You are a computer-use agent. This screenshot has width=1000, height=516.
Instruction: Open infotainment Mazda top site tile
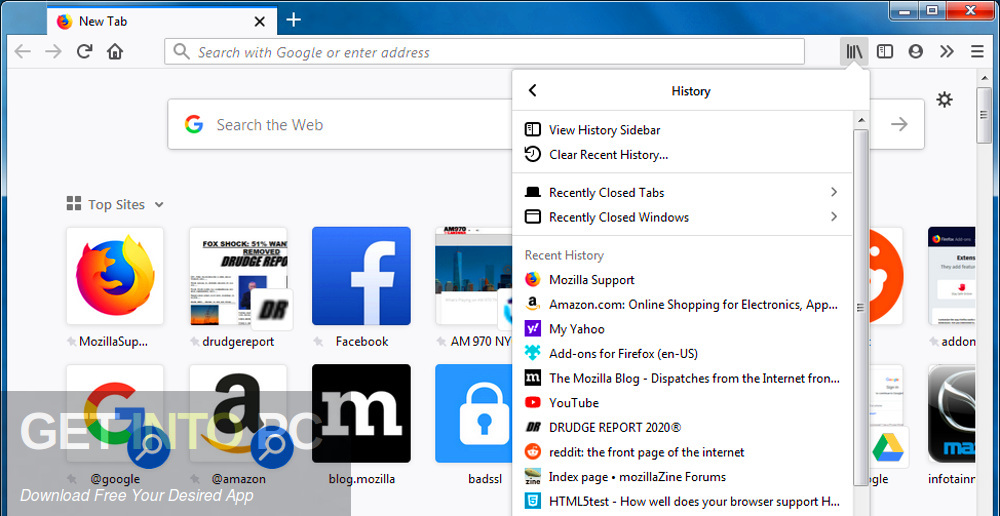pyautogui.click(x=952, y=413)
